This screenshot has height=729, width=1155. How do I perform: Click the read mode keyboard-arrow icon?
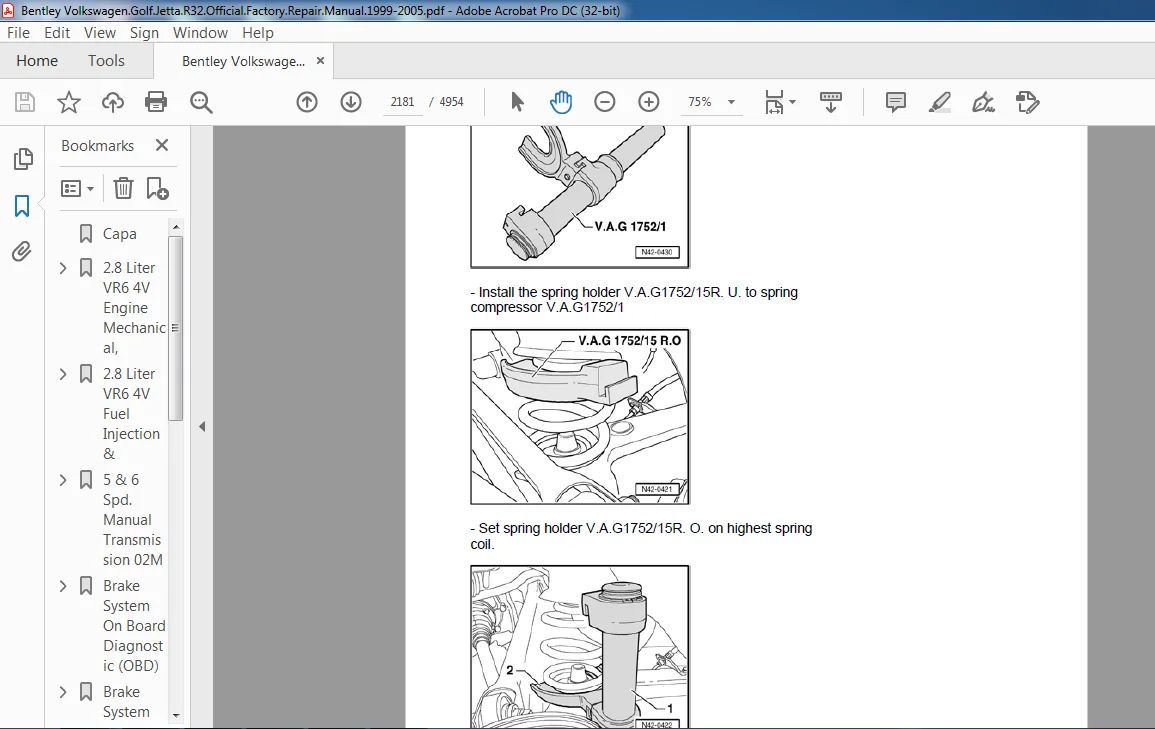(831, 102)
